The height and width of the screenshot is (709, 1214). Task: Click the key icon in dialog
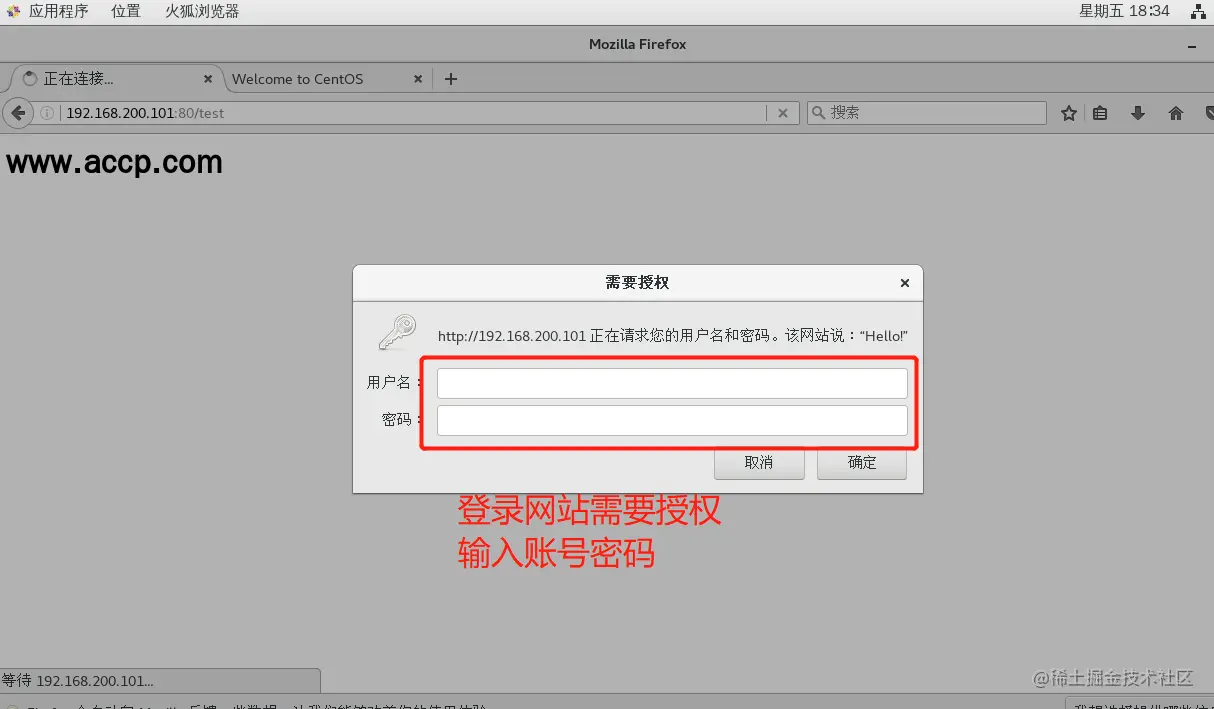click(x=397, y=332)
